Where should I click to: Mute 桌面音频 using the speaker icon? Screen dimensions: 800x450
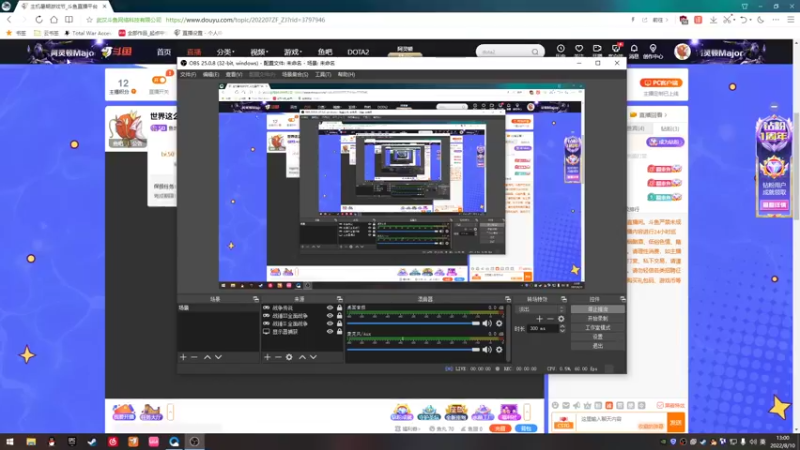(x=487, y=323)
